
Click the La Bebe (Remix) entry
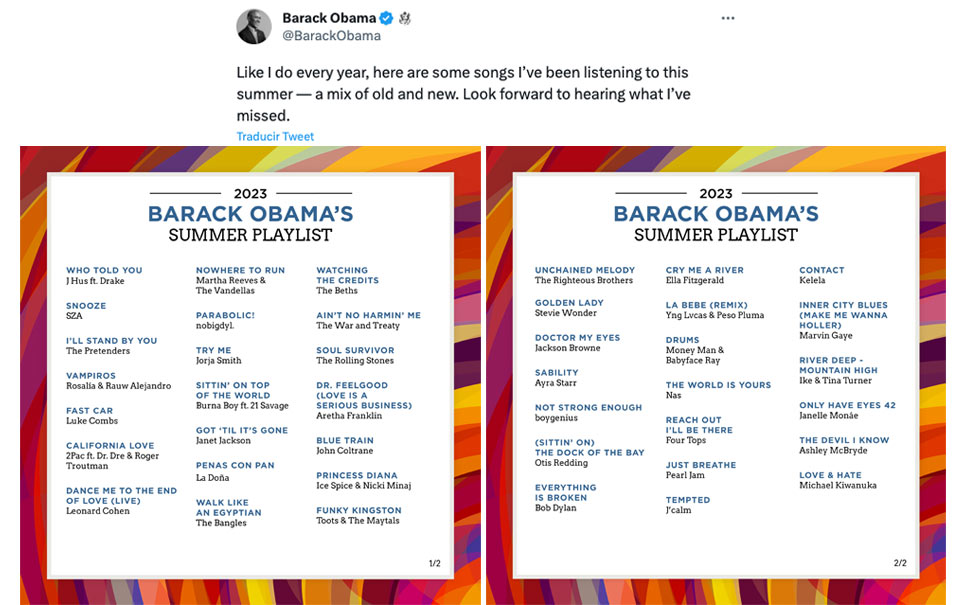click(x=714, y=310)
